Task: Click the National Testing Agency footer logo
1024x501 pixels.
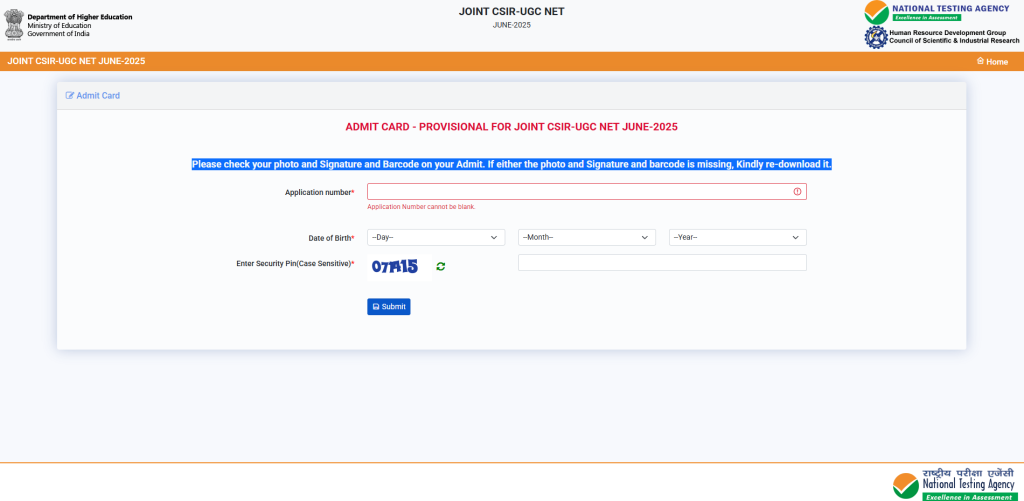Action: (955, 484)
